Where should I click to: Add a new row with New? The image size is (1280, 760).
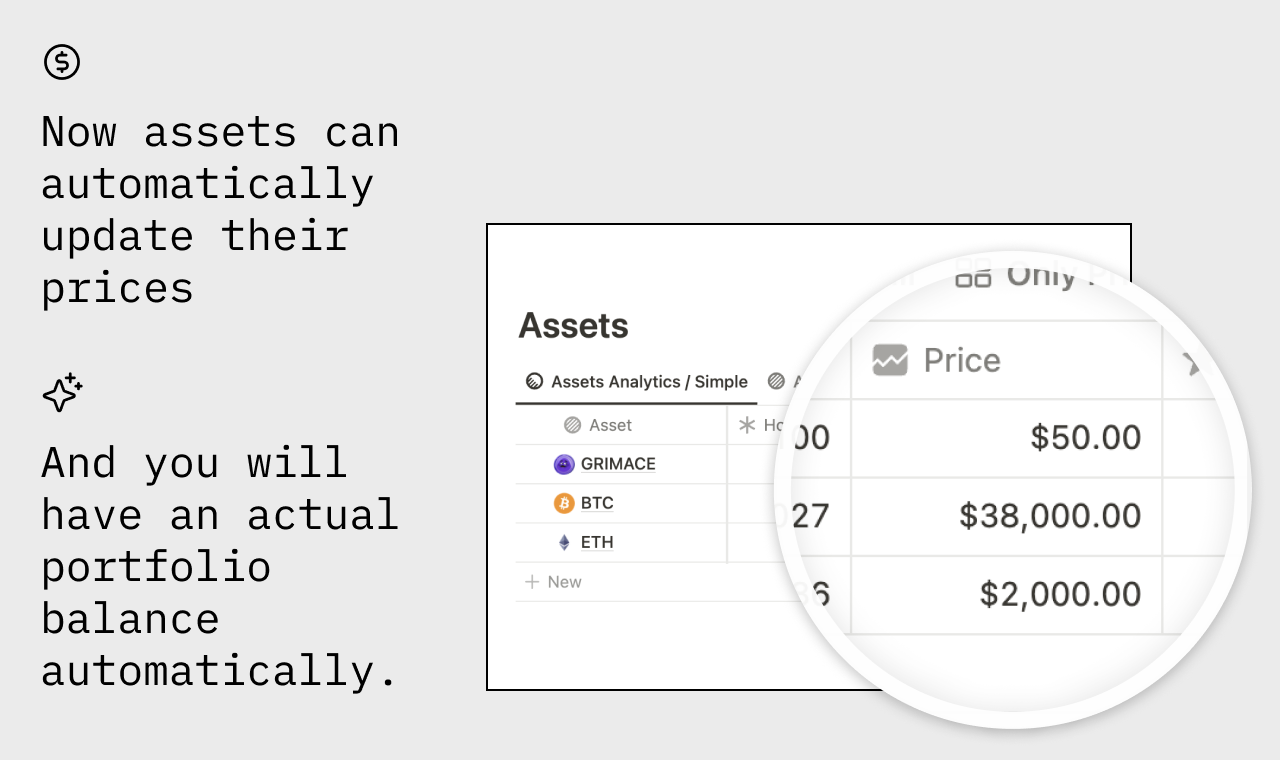click(x=553, y=582)
